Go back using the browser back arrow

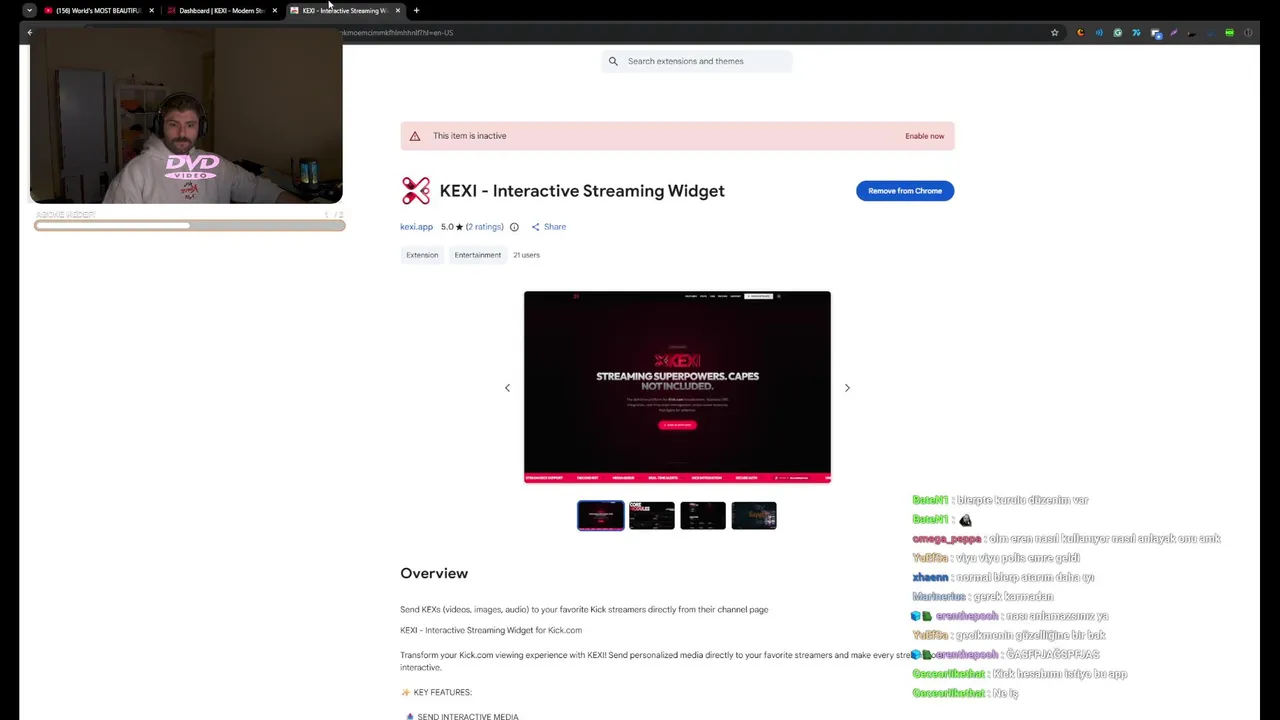pyautogui.click(x=29, y=32)
